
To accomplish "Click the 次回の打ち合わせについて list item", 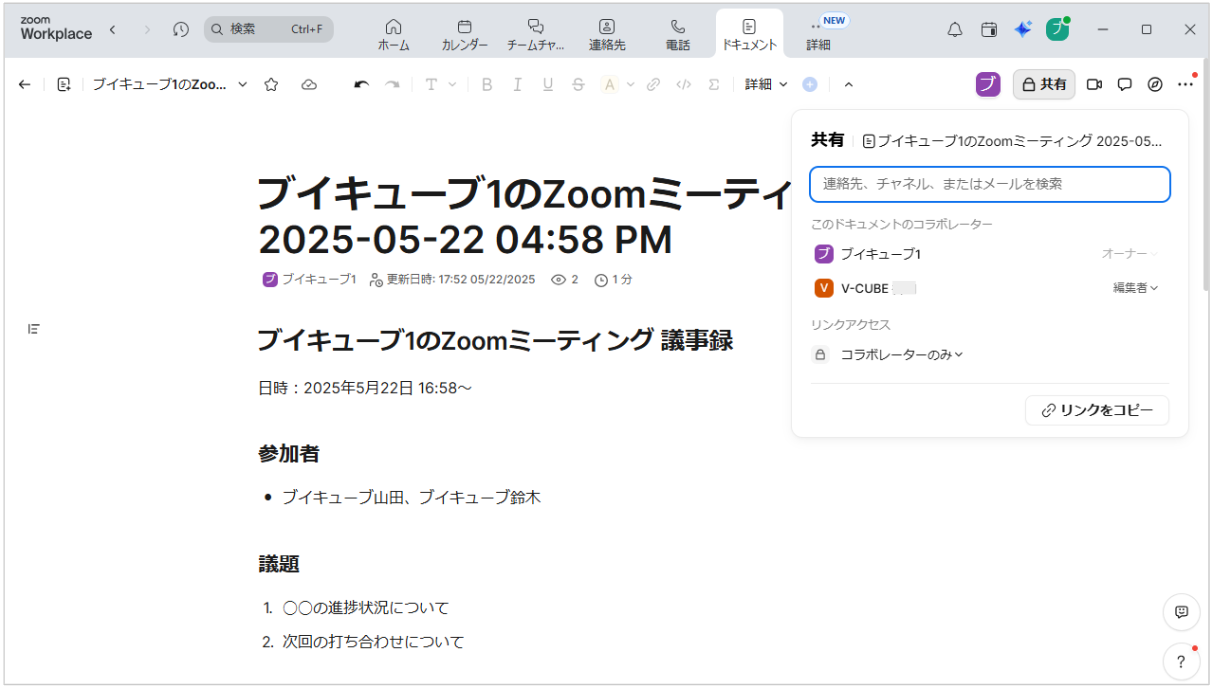I will (x=373, y=642).
